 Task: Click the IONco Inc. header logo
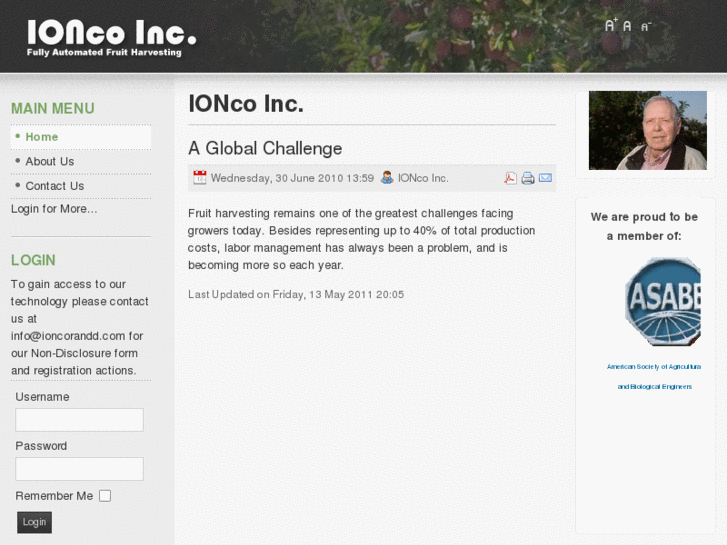pos(112,33)
